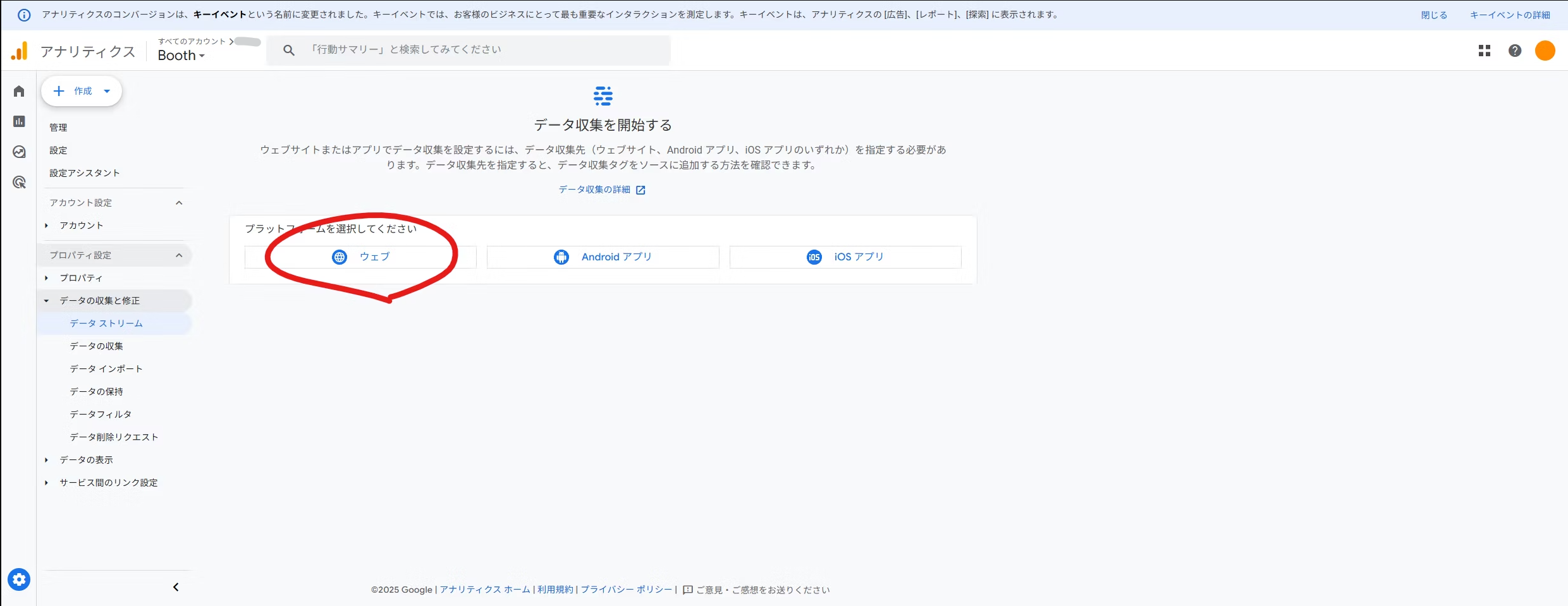Screen dimensions: 1568x606
Task: Click the plus icon on the 作成 button
Action: coord(59,91)
